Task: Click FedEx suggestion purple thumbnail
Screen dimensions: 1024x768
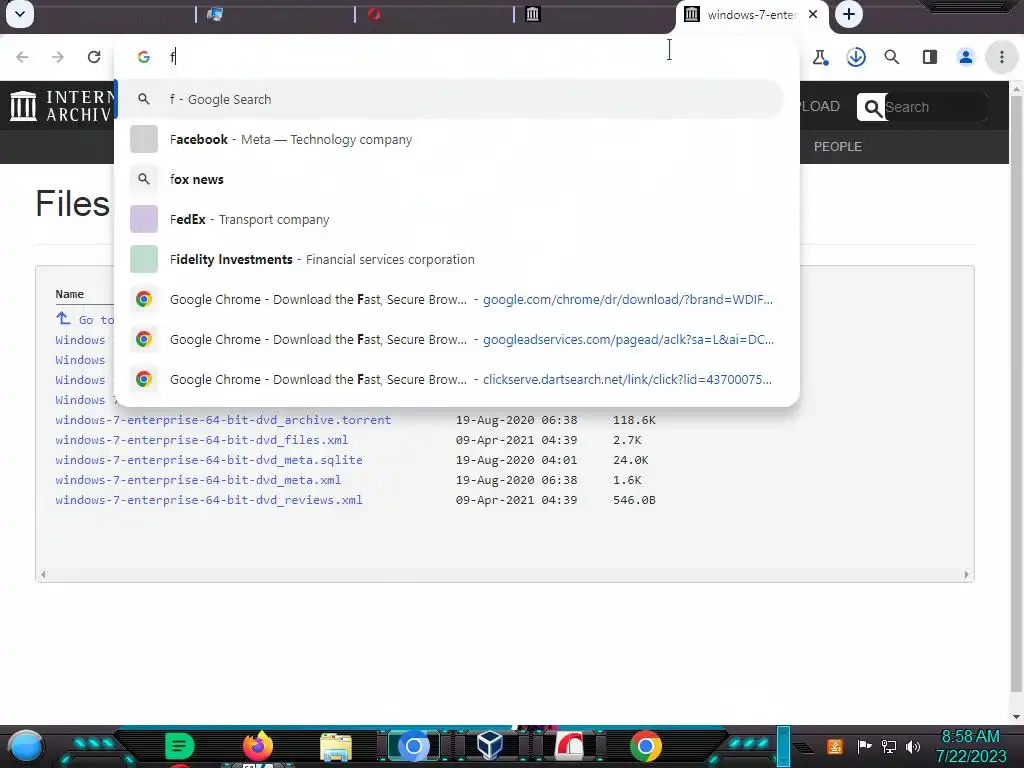Action: 144,219
